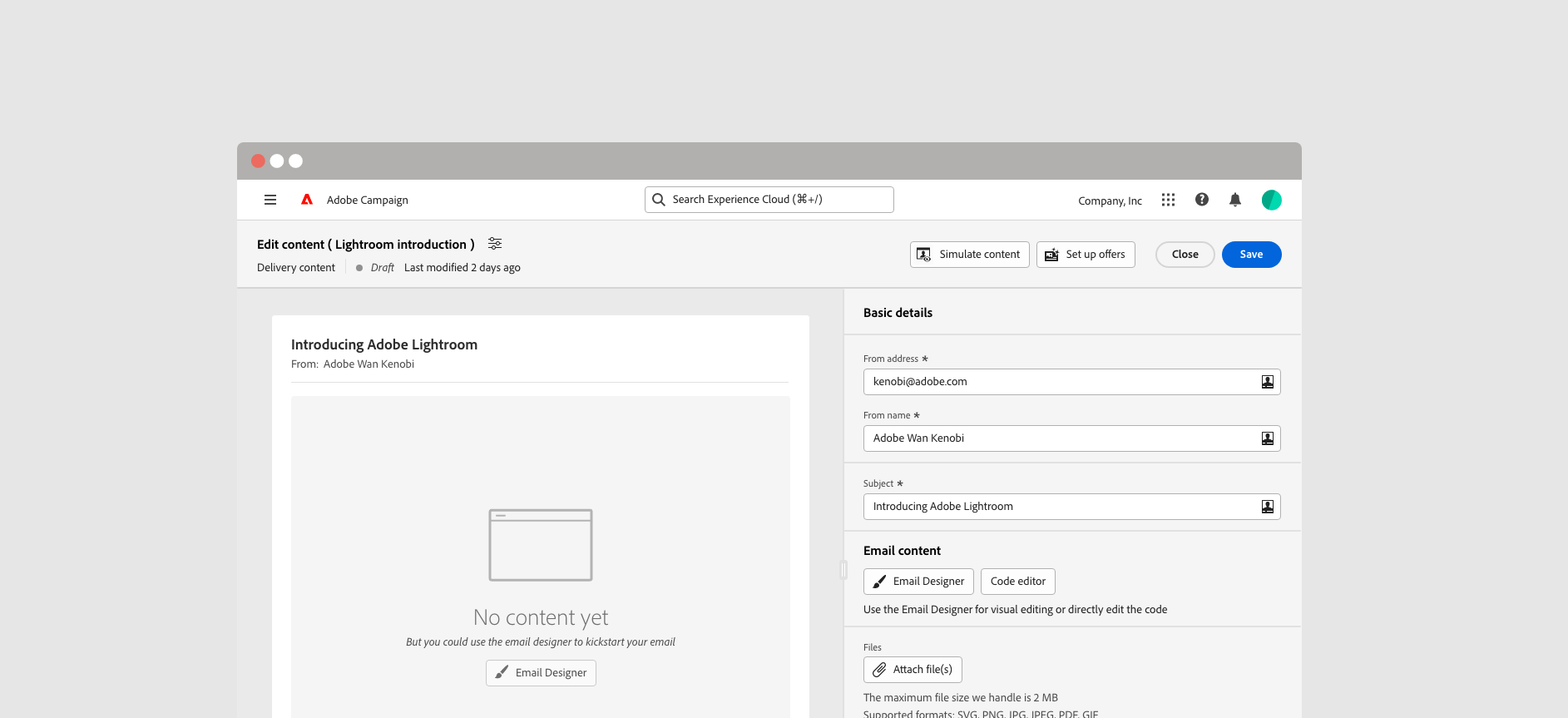Open the notifications bell
Image resolution: width=1568 pixels, height=718 pixels.
tap(1235, 200)
